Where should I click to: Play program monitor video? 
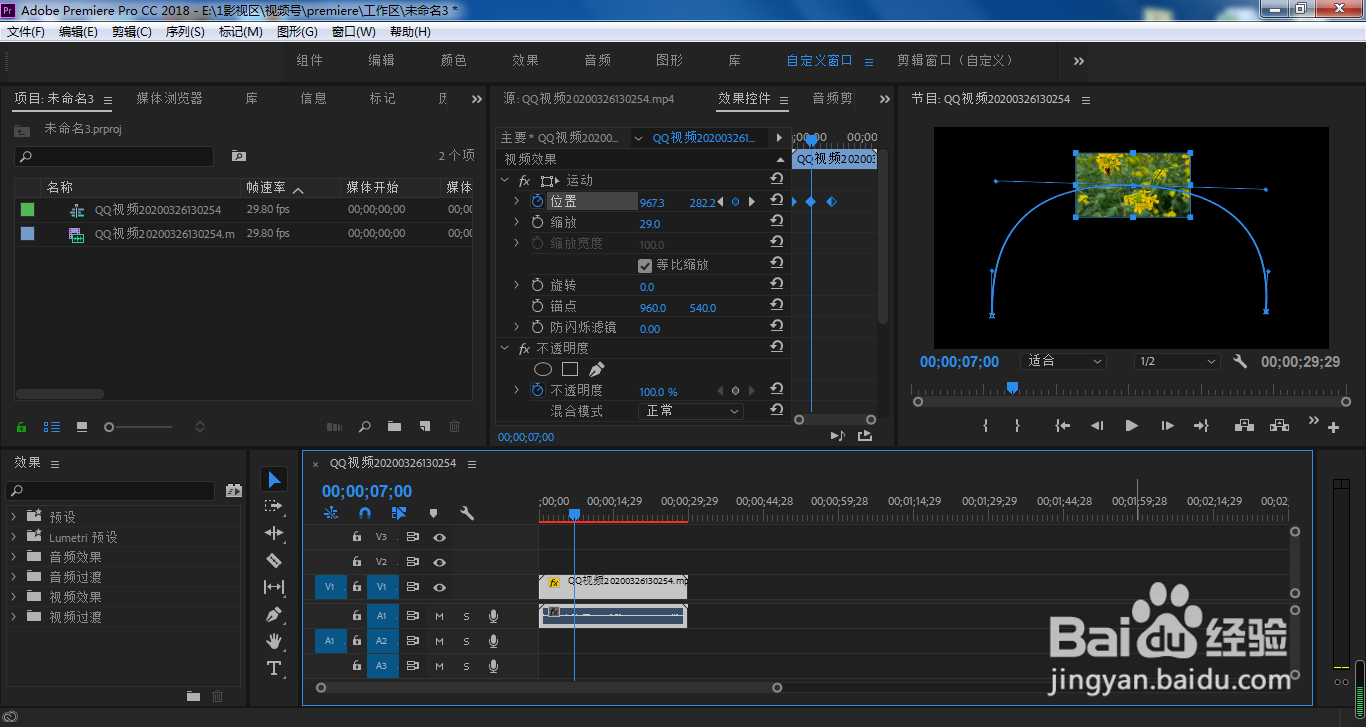(x=1132, y=425)
